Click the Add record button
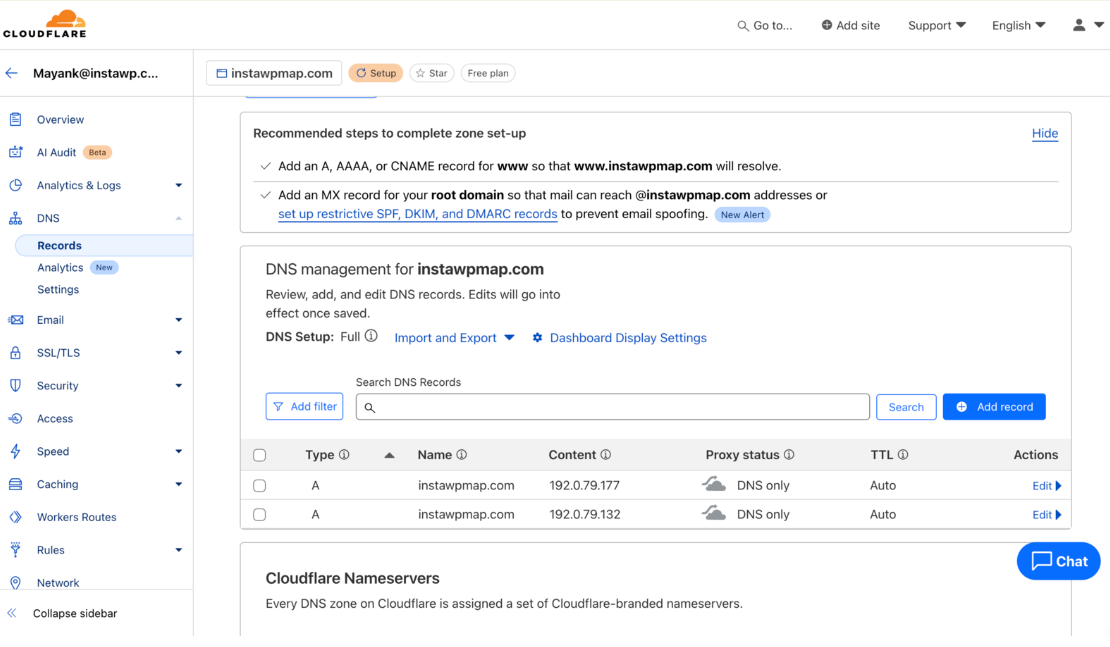The height and width of the screenshot is (647, 1110). pos(994,406)
